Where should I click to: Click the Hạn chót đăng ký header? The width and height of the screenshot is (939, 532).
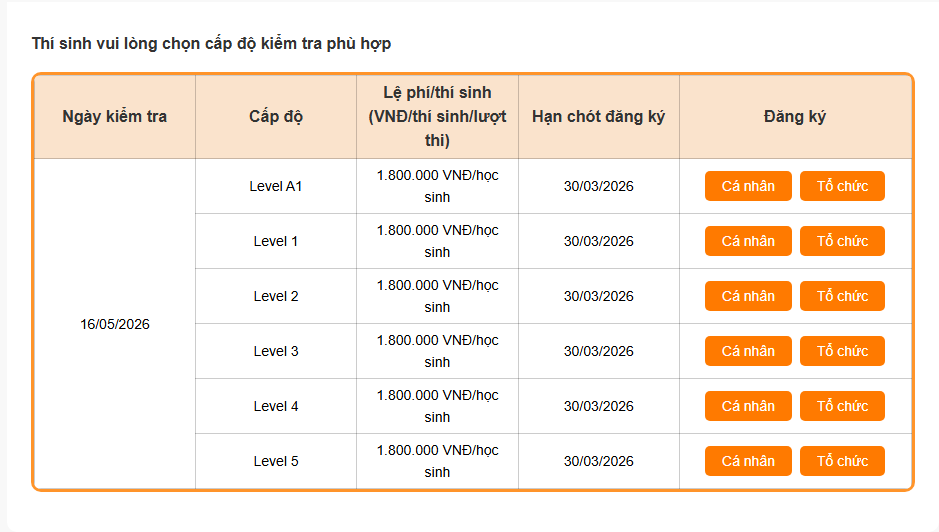[598, 116]
